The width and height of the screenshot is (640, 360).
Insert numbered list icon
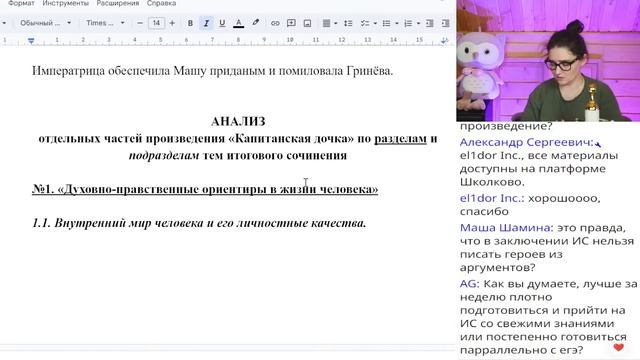[408, 23]
